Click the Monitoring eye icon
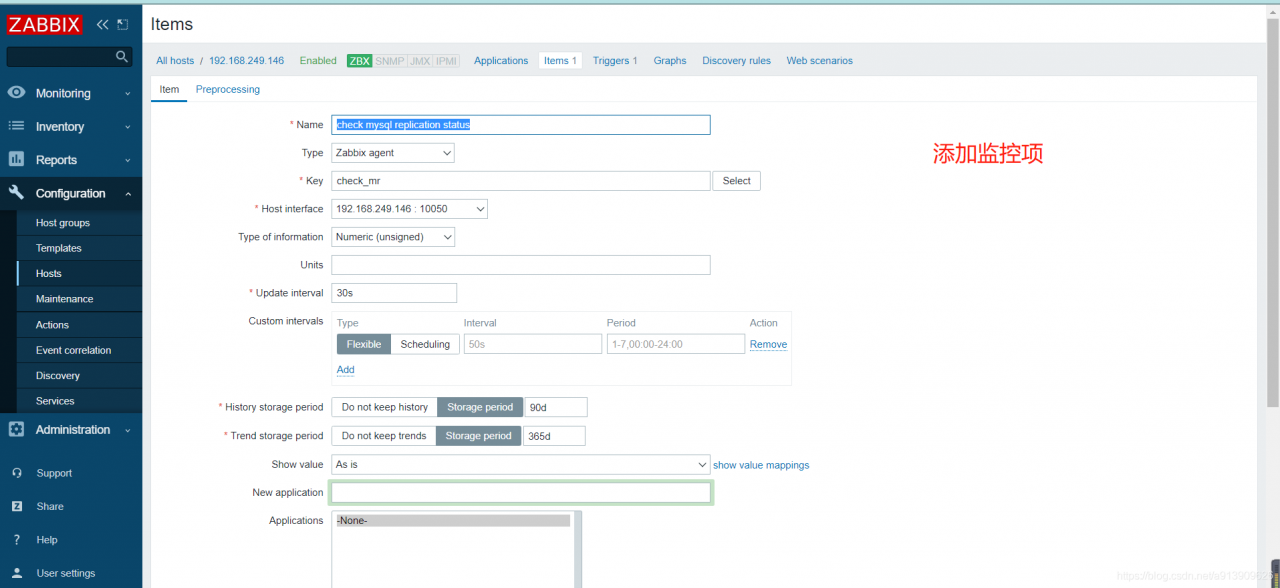This screenshot has width=1280, height=588. (x=16, y=93)
